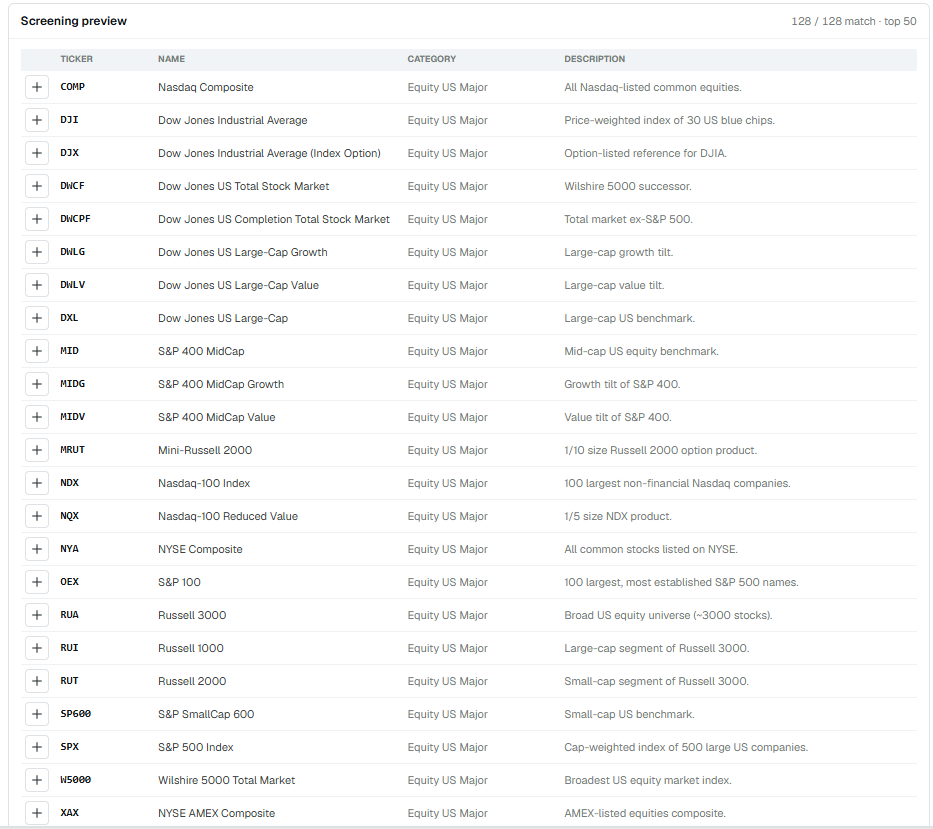The height and width of the screenshot is (829, 933).
Task: Add RUA Russell 3000 using plus button
Action: pyautogui.click(x=37, y=615)
